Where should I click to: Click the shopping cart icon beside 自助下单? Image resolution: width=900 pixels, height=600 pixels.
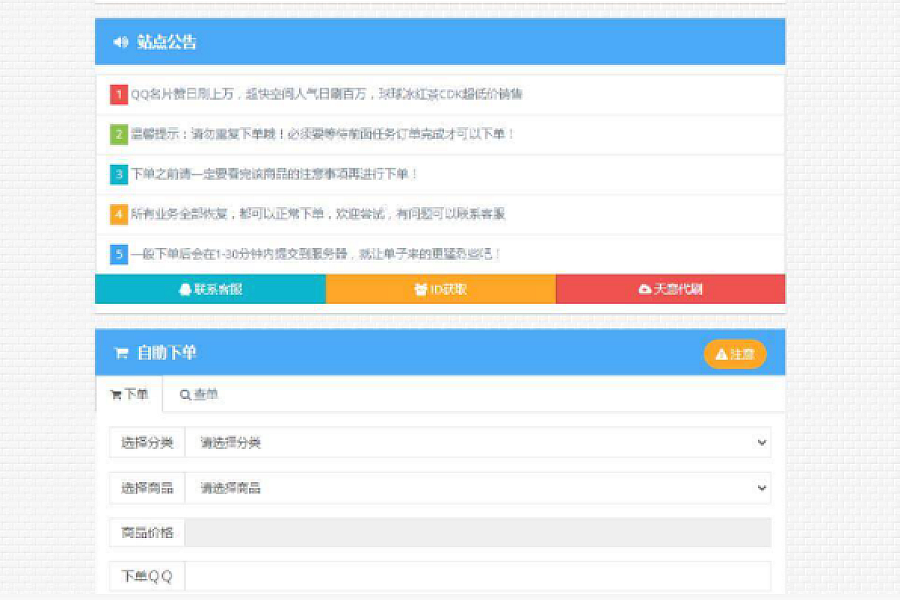[121, 353]
